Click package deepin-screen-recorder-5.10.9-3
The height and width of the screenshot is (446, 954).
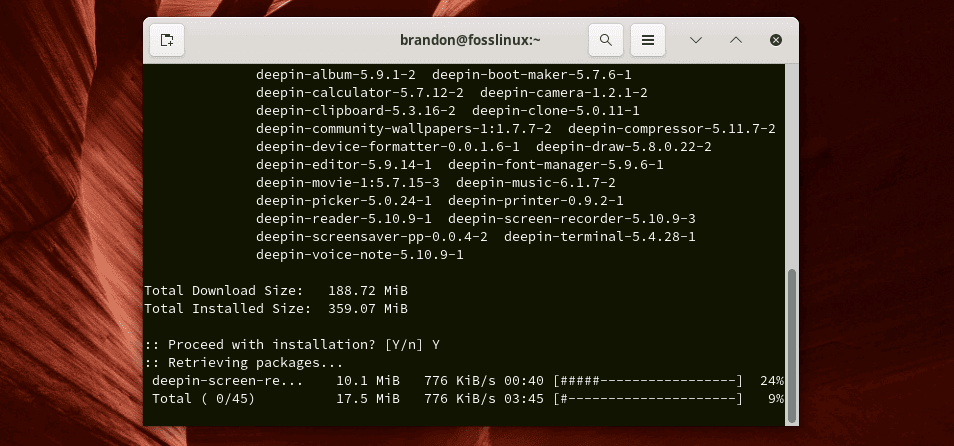[x=571, y=218]
